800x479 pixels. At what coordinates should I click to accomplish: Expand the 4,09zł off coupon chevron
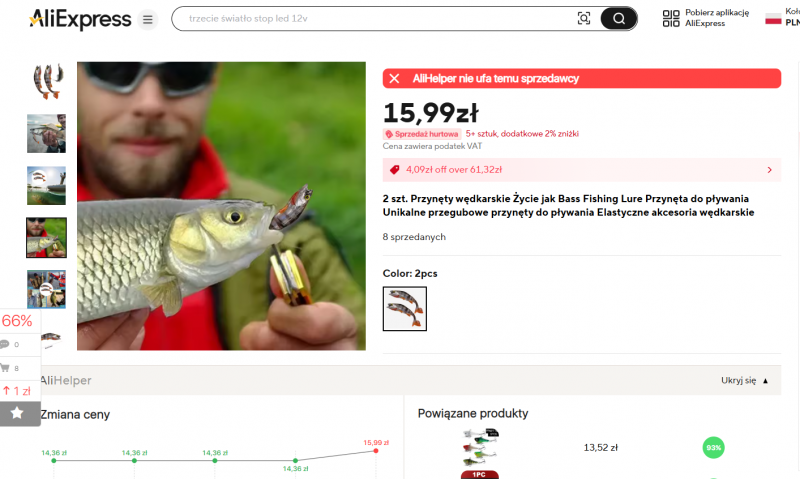(769, 170)
